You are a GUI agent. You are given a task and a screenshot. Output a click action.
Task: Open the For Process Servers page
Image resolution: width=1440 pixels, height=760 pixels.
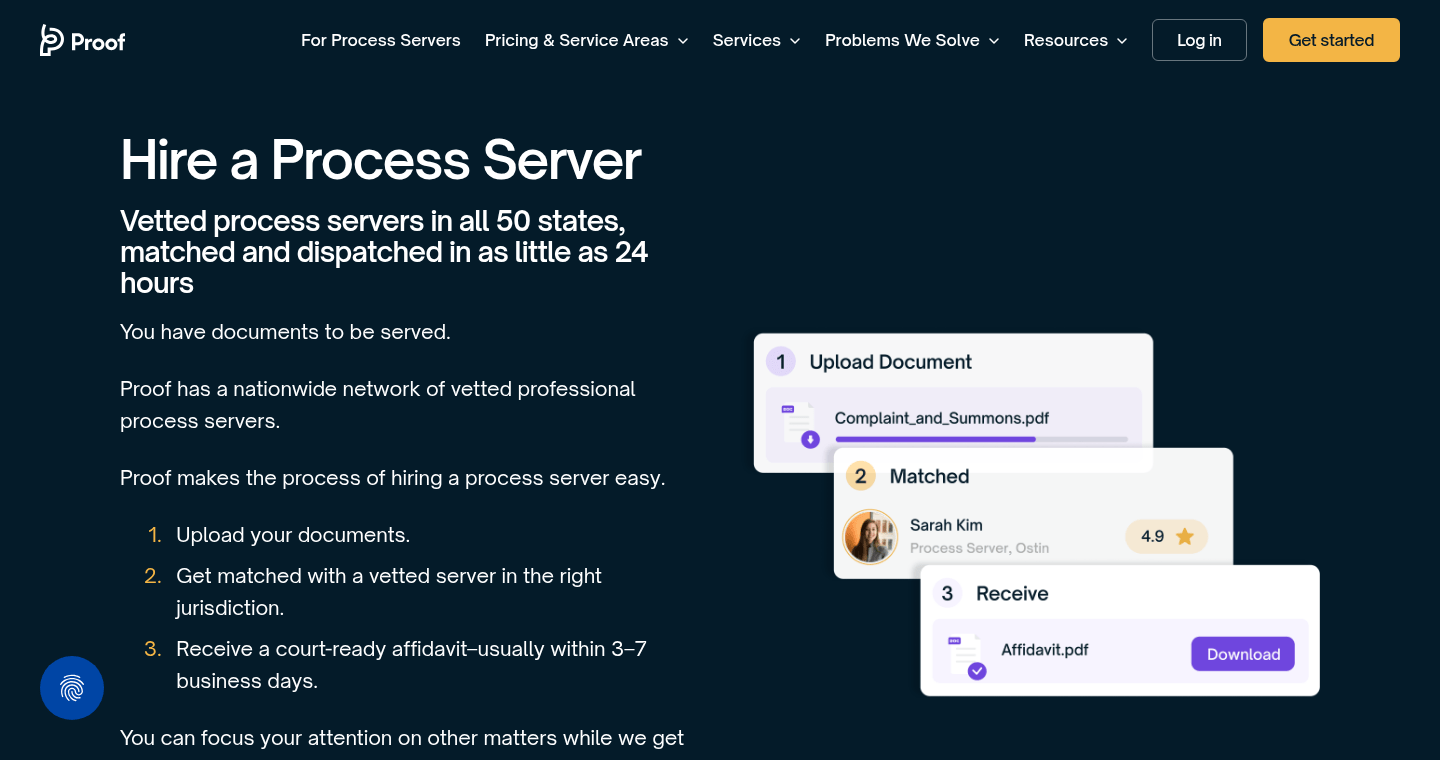(x=381, y=40)
